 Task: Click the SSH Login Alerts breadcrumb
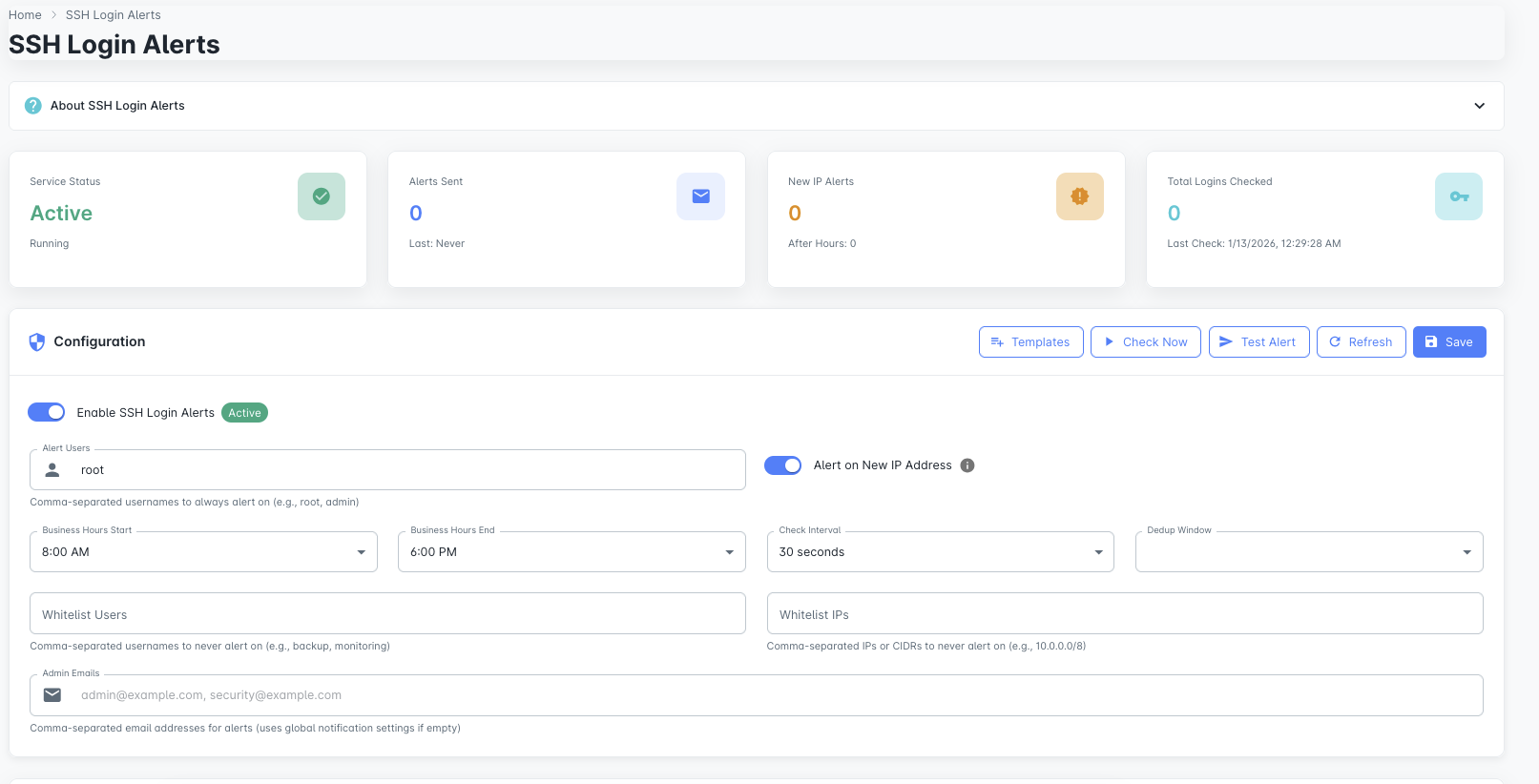pyautogui.click(x=113, y=15)
